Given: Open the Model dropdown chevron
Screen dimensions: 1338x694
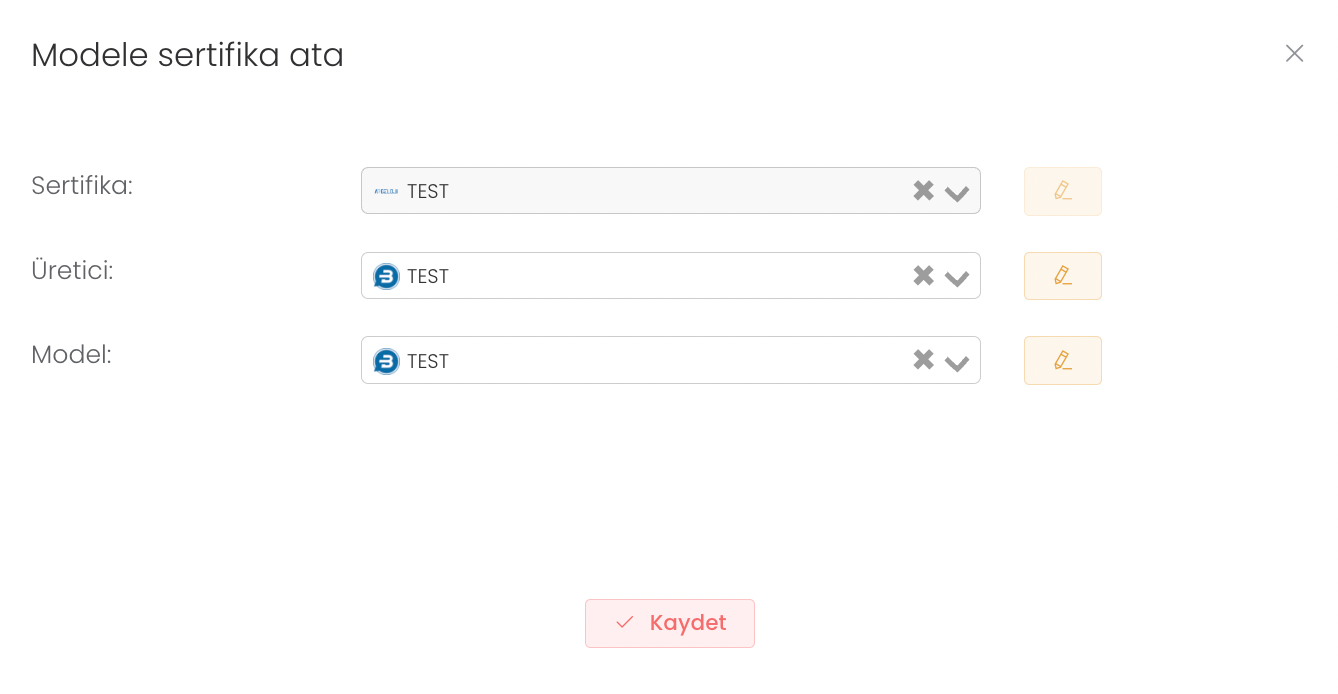Looking at the screenshot, I should coord(957,362).
